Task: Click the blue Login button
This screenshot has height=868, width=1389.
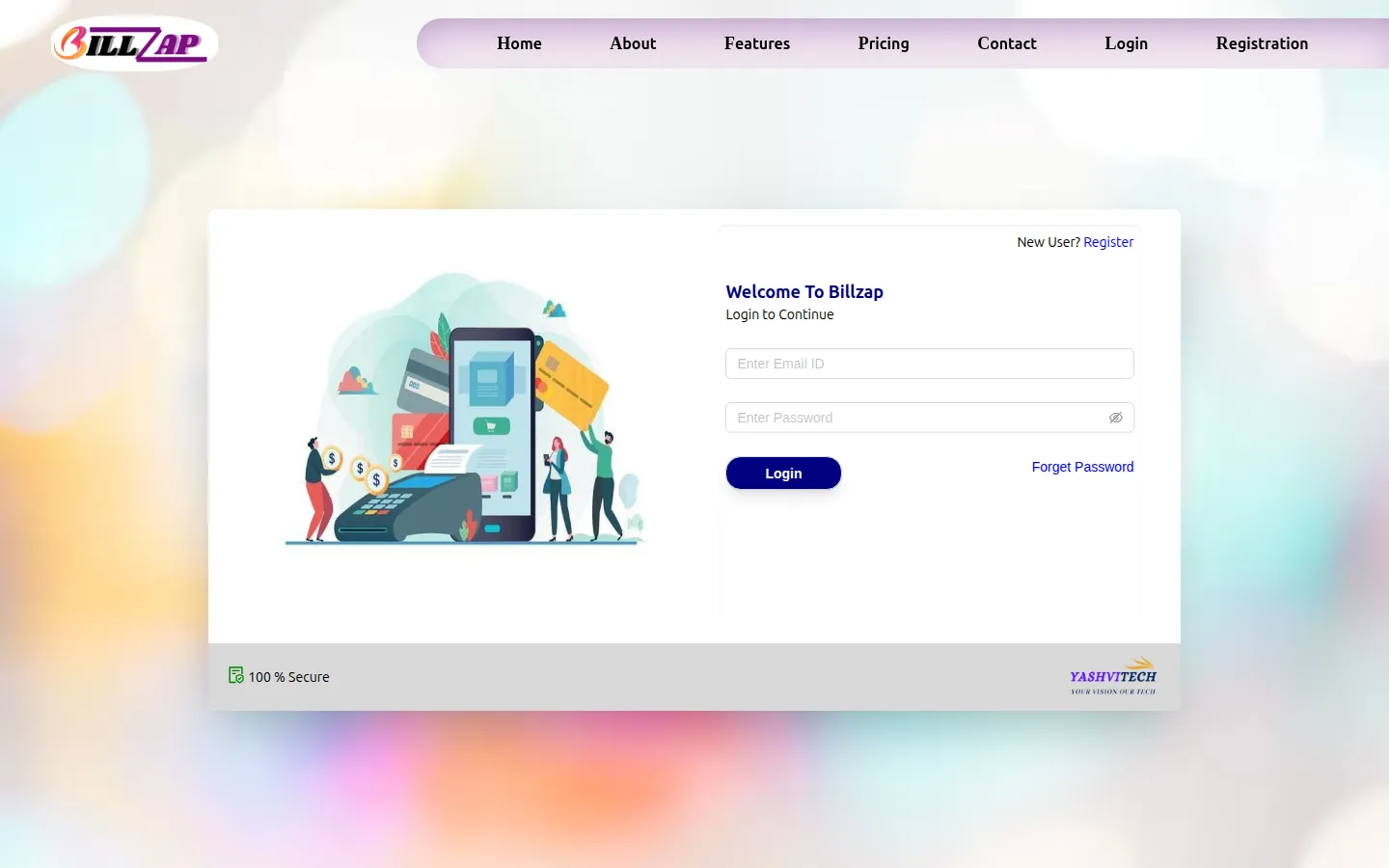Action: click(783, 474)
